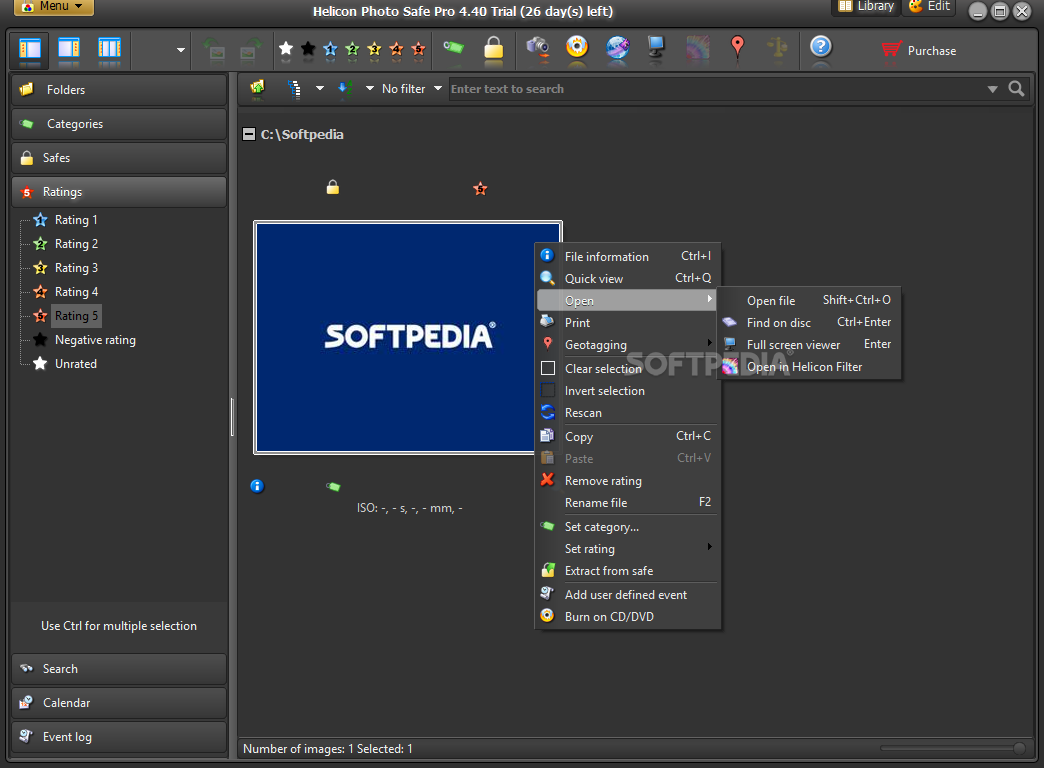This screenshot has width=1044, height=768.
Task: Open dropdown arrow next to tree sort icon
Action: click(x=320, y=89)
